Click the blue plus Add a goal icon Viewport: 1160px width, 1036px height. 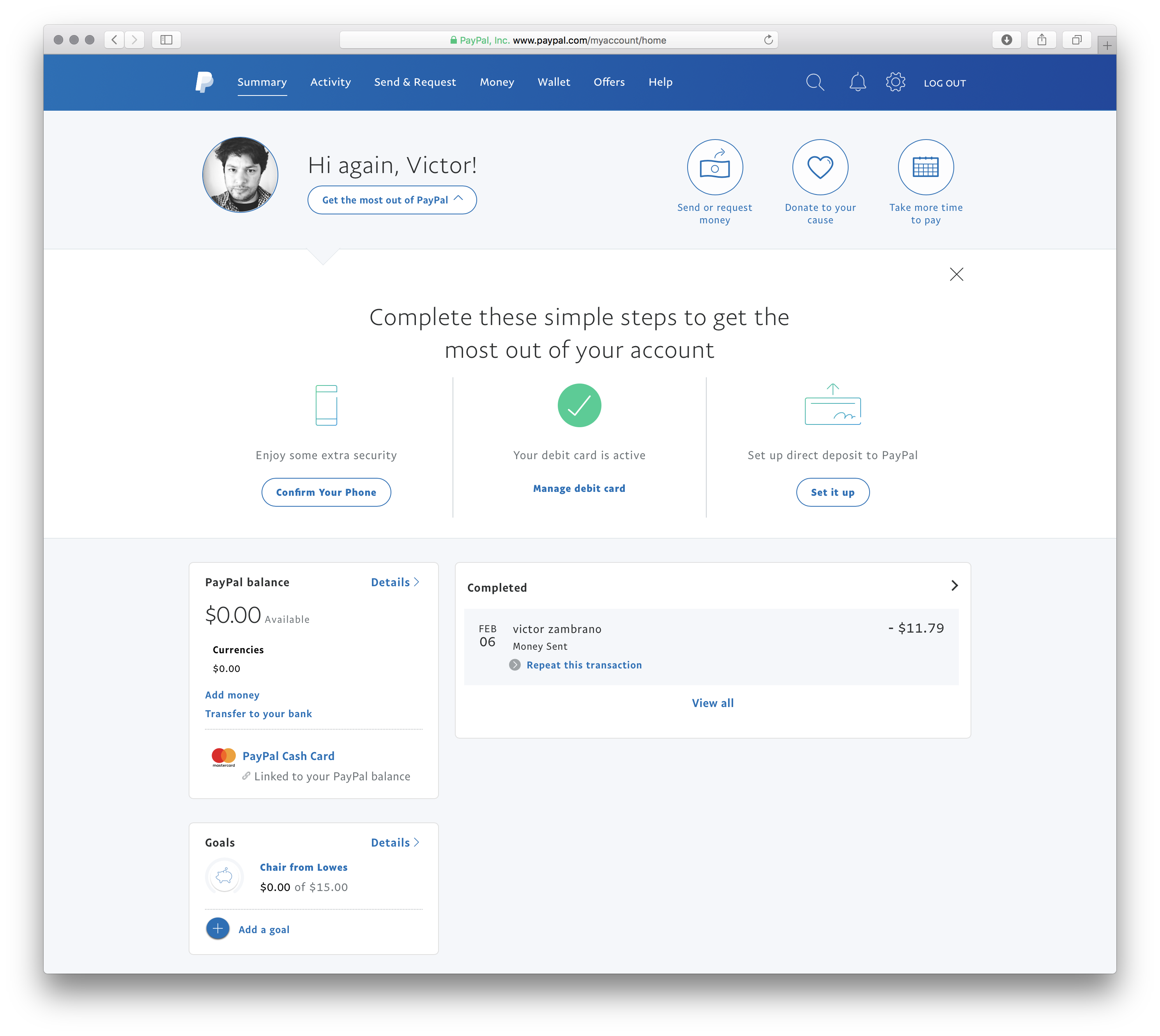217,928
